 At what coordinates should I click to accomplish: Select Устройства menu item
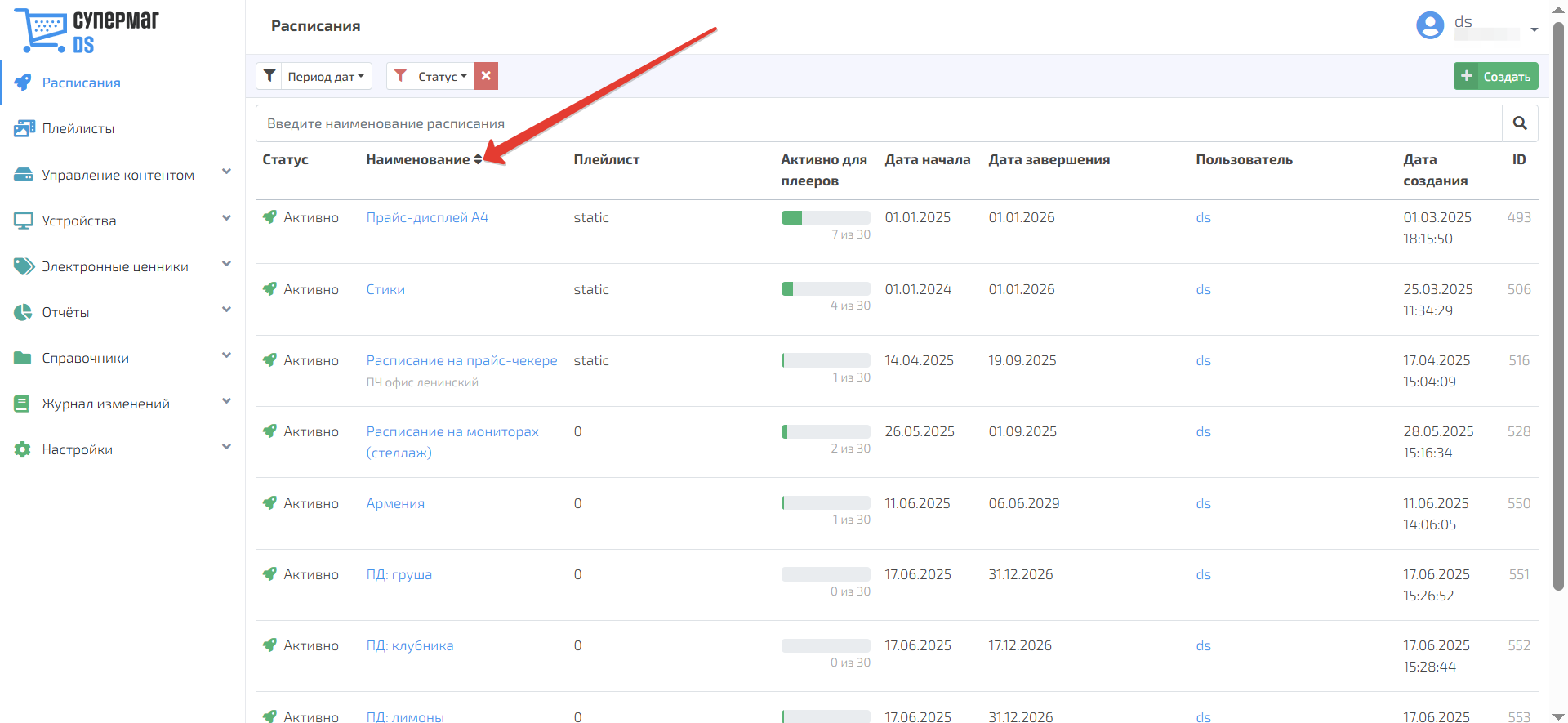click(79, 221)
